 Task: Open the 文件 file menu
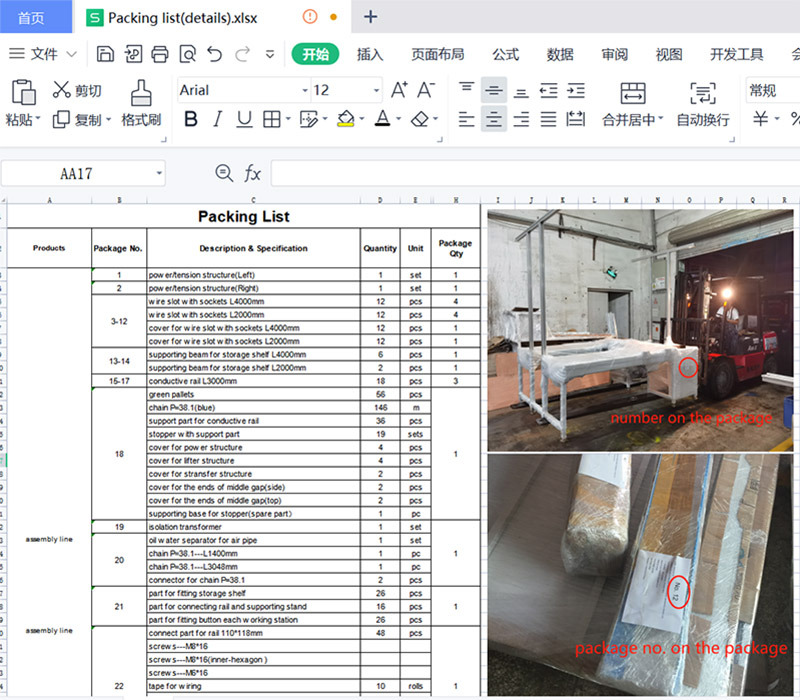click(x=44, y=54)
